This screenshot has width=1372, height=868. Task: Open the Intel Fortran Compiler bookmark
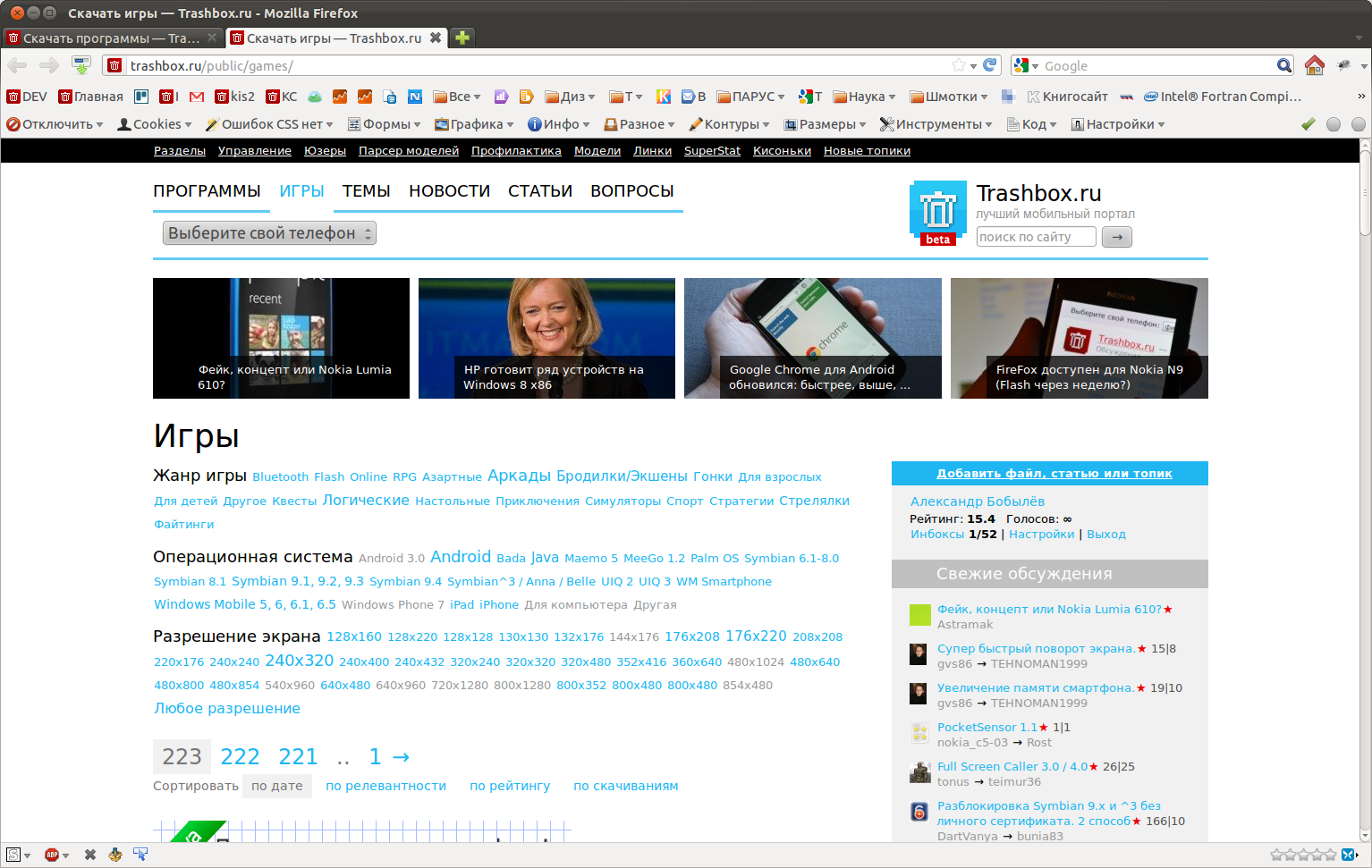point(1223,97)
